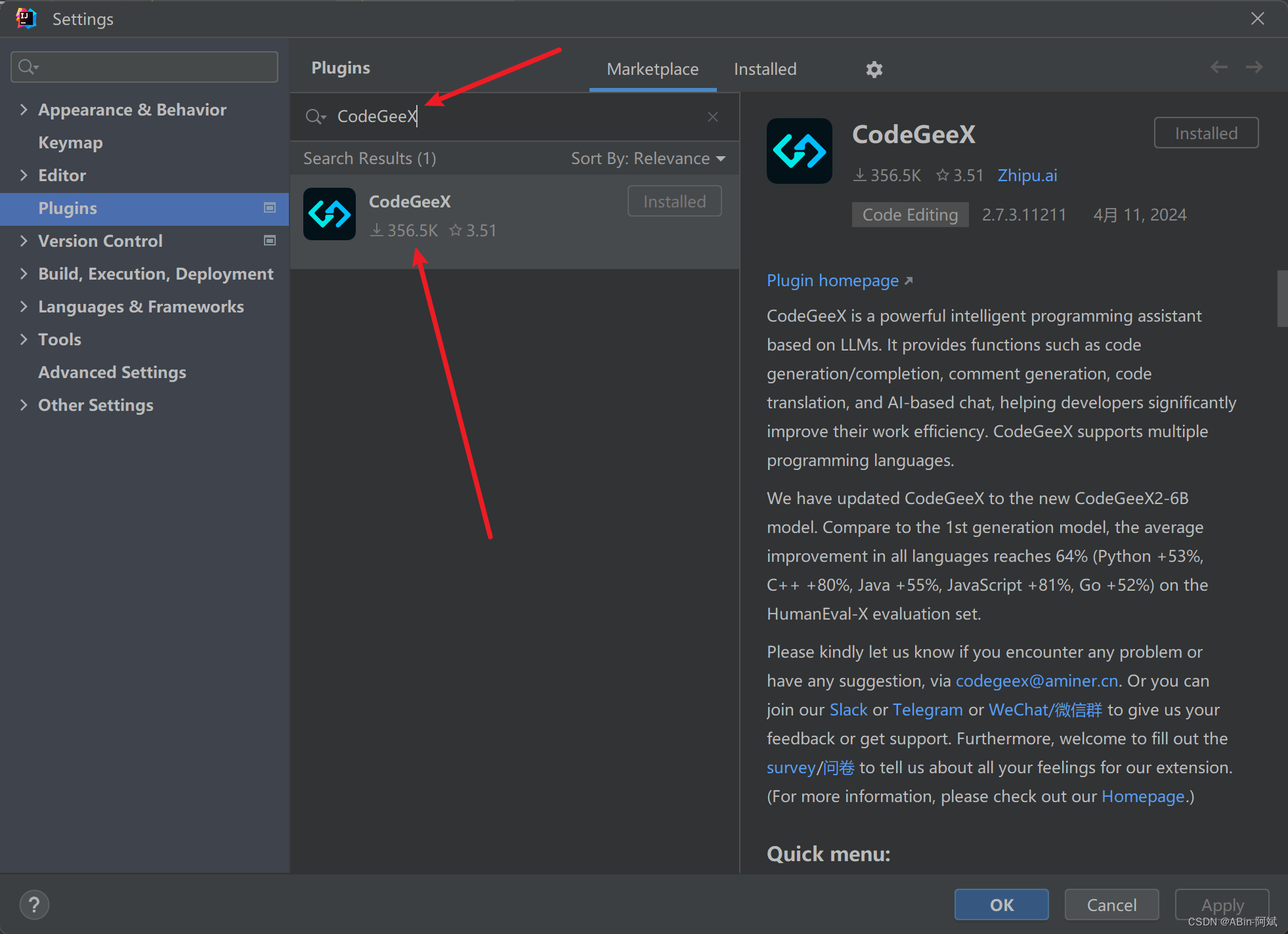Image resolution: width=1288 pixels, height=934 pixels.
Task: Click the IntelliJ logo in title bar
Action: [26, 18]
